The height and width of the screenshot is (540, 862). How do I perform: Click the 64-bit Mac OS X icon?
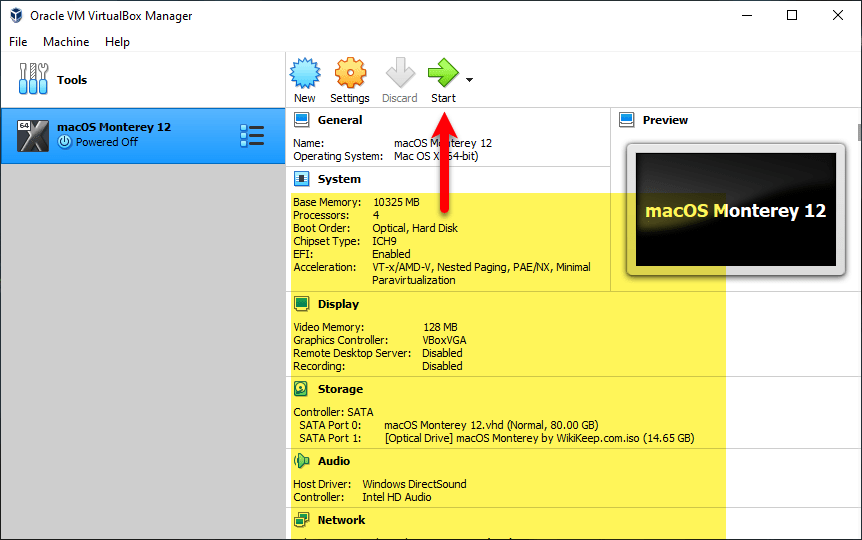pos(32,136)
